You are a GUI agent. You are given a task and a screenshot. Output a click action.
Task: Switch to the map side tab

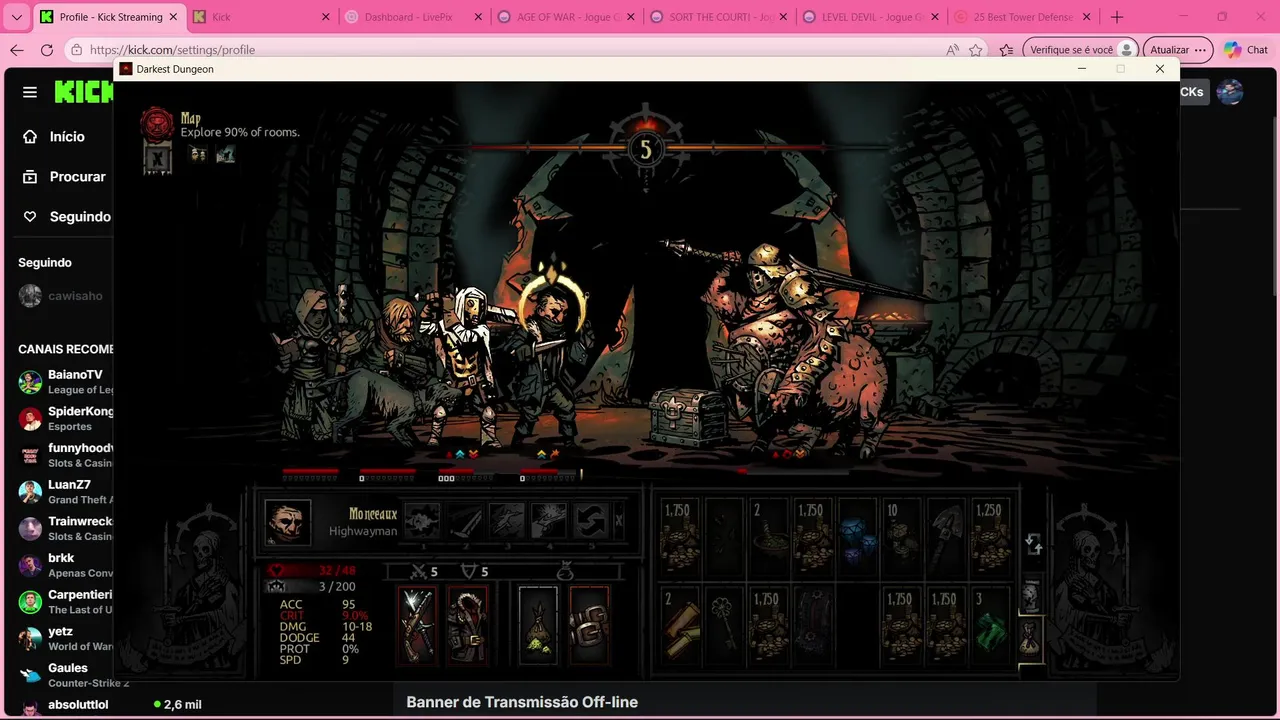1031,596
